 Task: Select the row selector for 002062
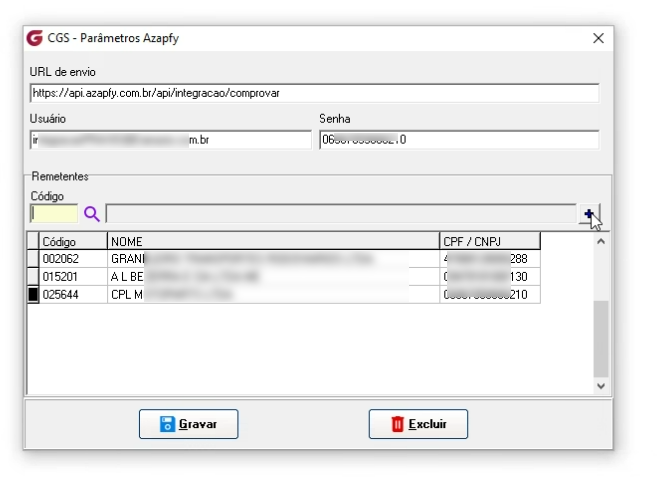33,258
